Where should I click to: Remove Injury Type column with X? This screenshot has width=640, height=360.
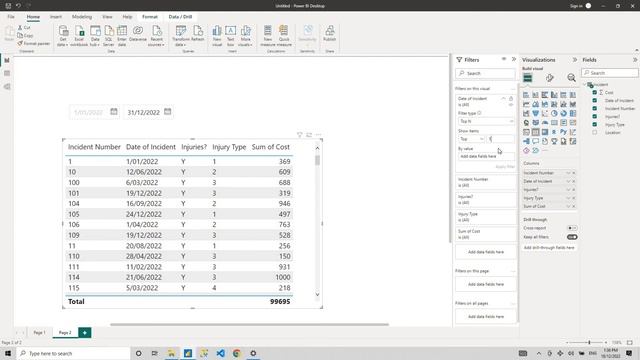(573, 198)
